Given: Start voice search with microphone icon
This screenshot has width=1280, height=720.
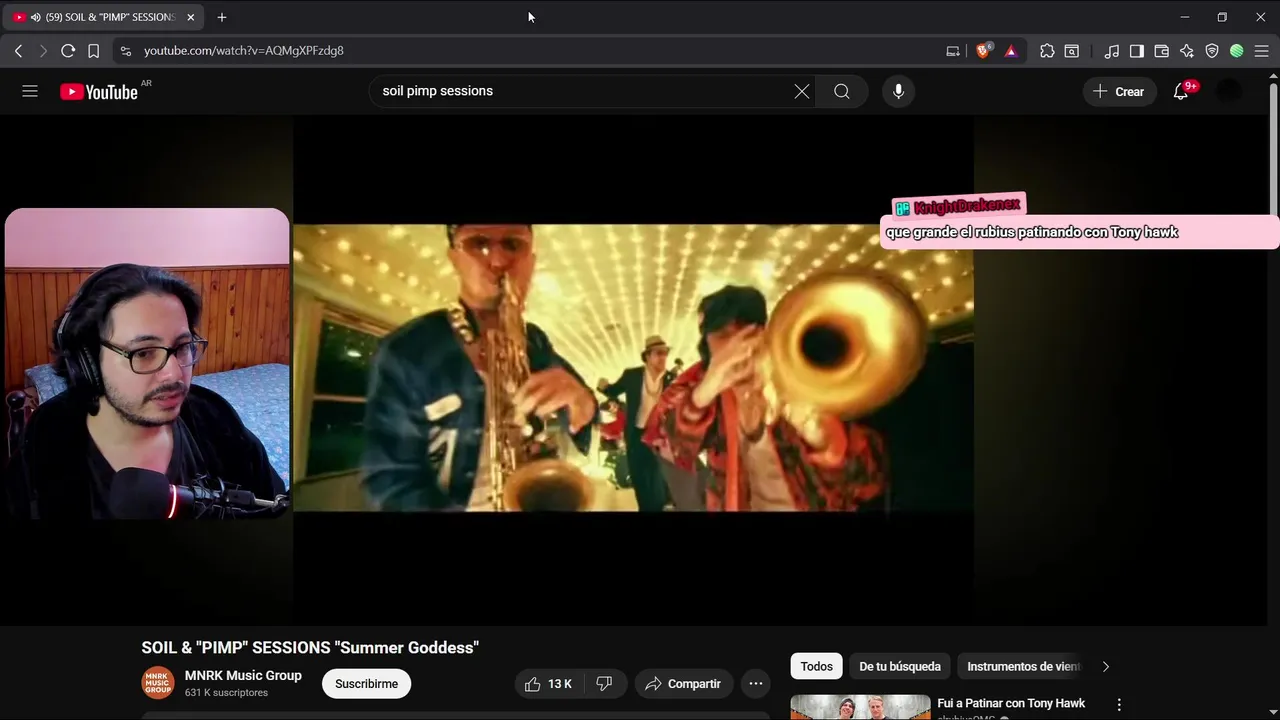Looking at the screenshot, I should (898, 91).
